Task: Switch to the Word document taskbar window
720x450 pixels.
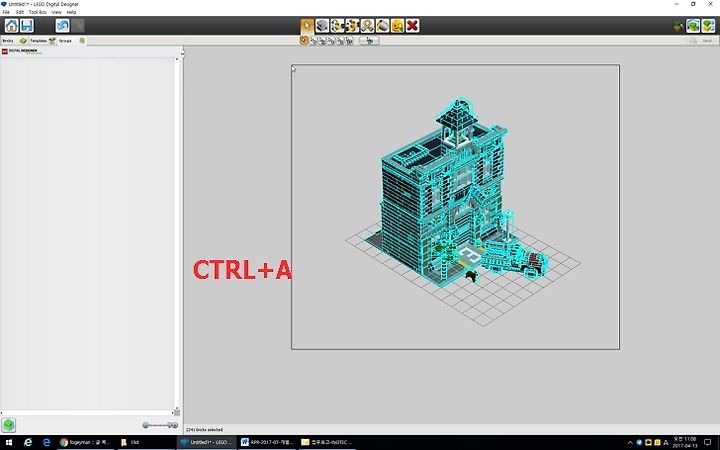Action: click(x=267, y=443)
